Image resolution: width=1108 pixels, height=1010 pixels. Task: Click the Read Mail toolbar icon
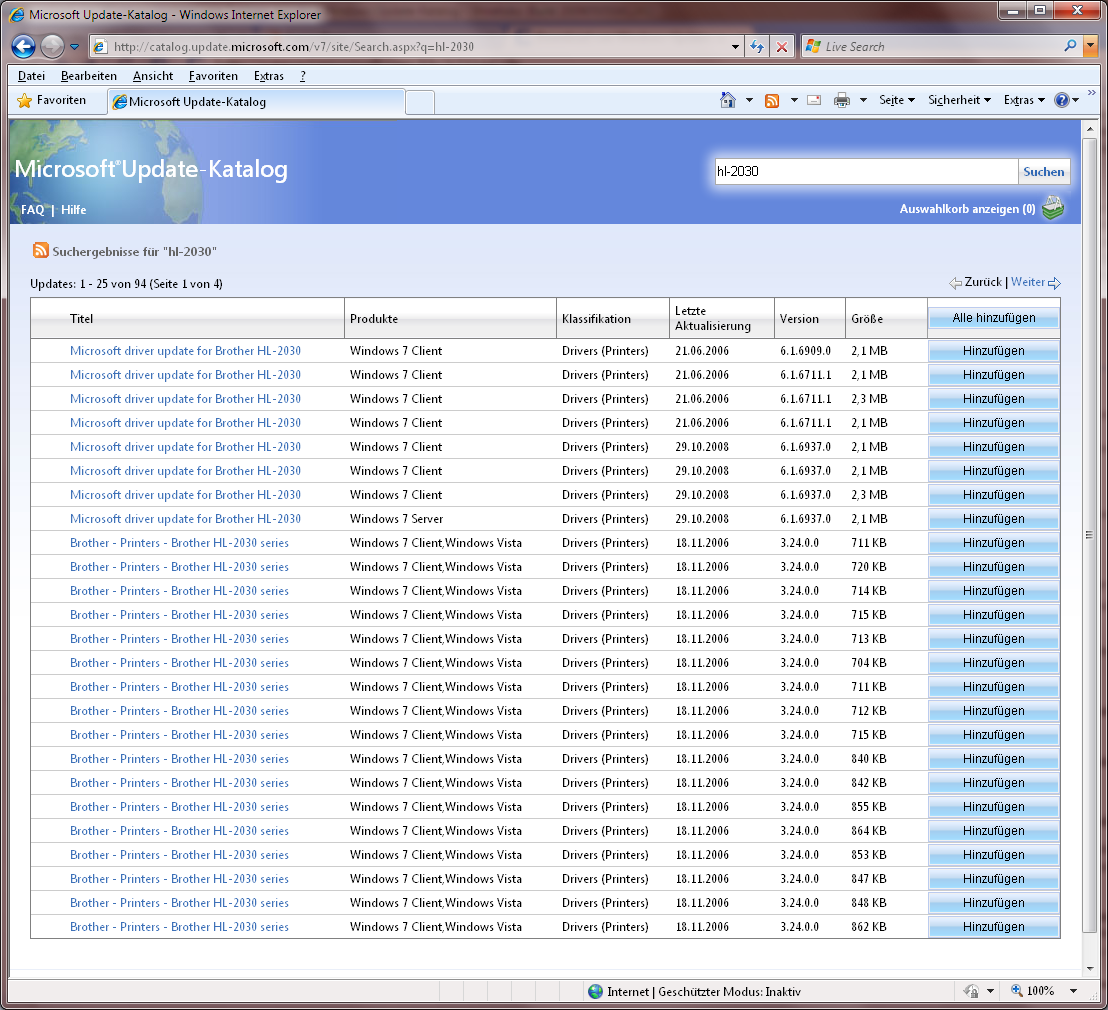814,100
